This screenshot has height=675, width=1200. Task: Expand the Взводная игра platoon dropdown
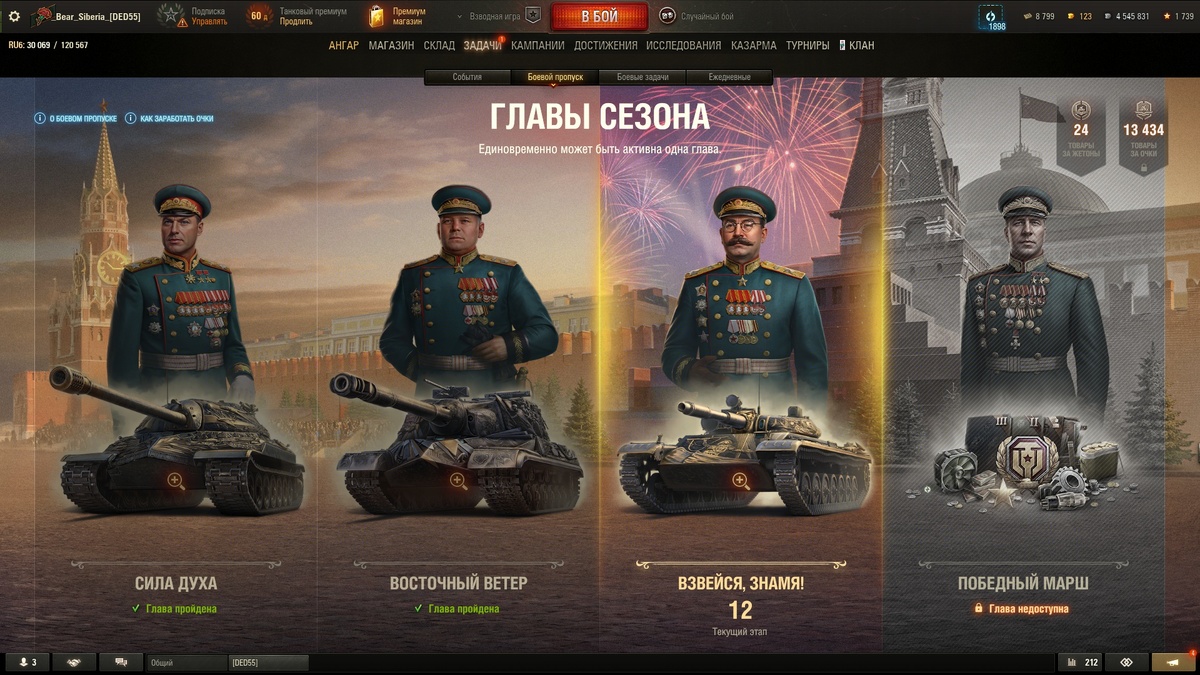click(498, 16)
